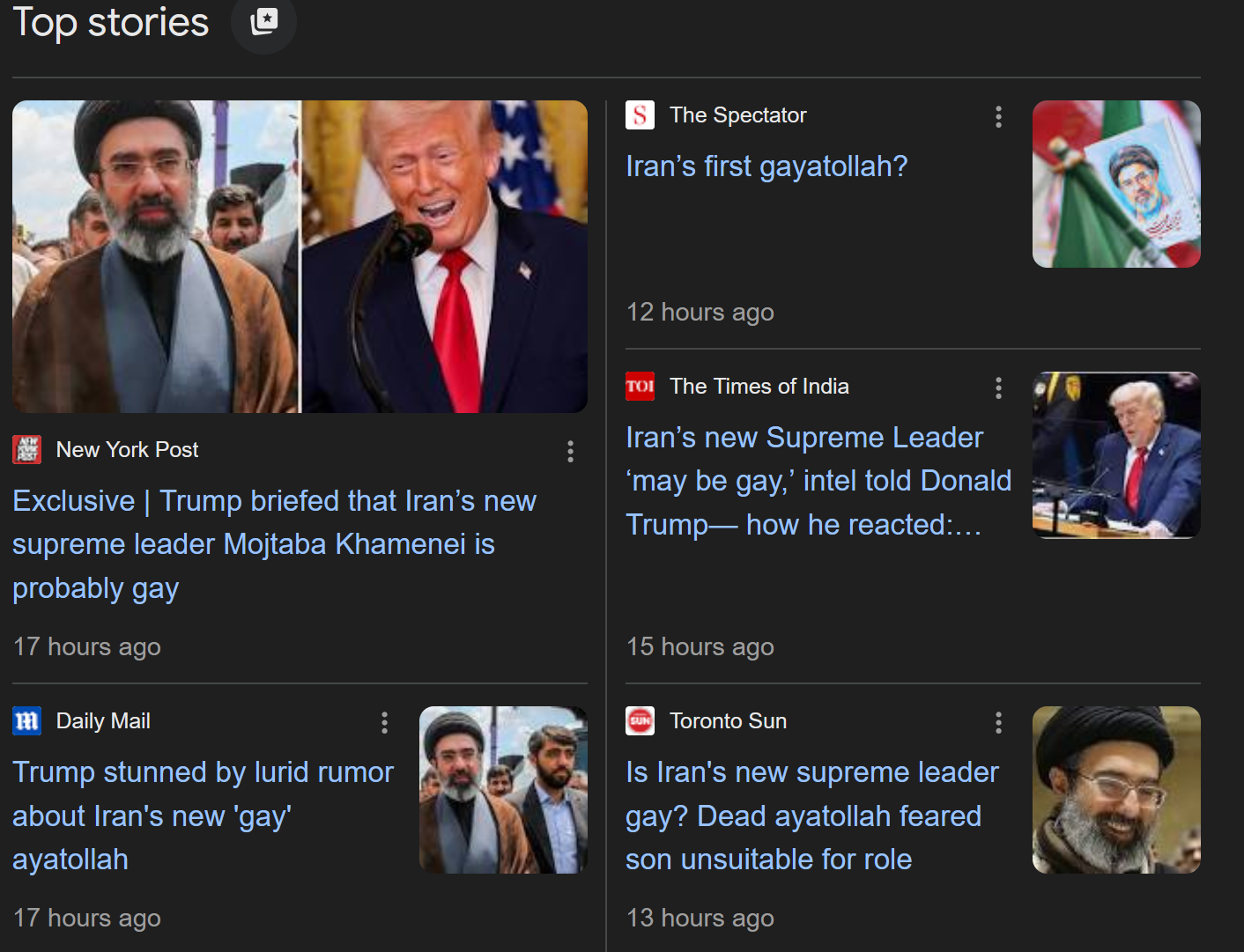The width and height of the screenshot is (1244, 952).
Task: Click the '12 hours ago' timestamp
Action: (x=700, y=313)
